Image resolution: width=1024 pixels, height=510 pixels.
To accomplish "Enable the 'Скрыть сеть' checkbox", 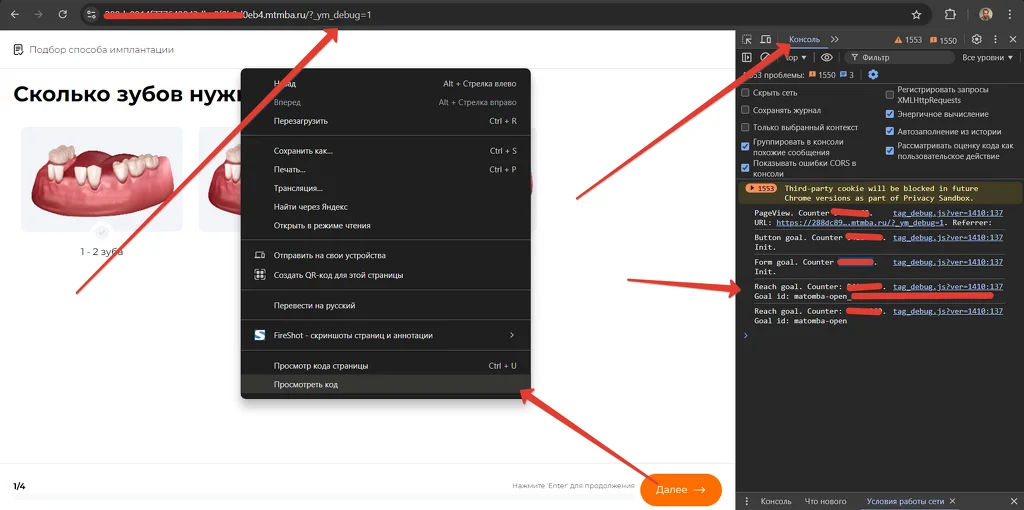I will 745,93.
